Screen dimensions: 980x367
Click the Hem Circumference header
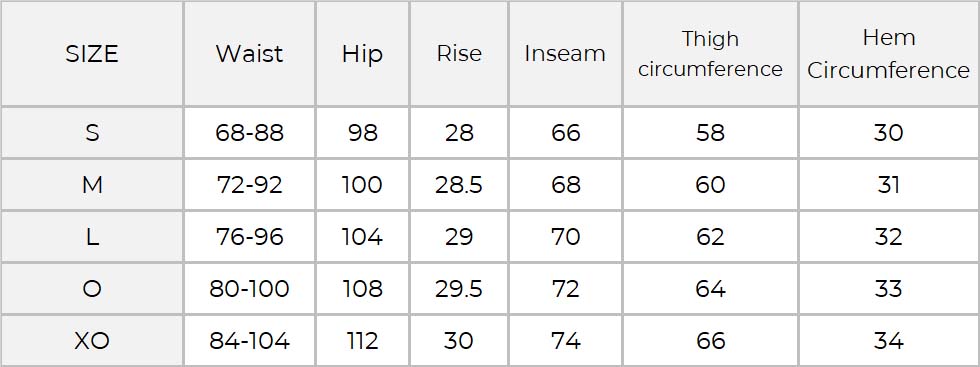point(889,54)
